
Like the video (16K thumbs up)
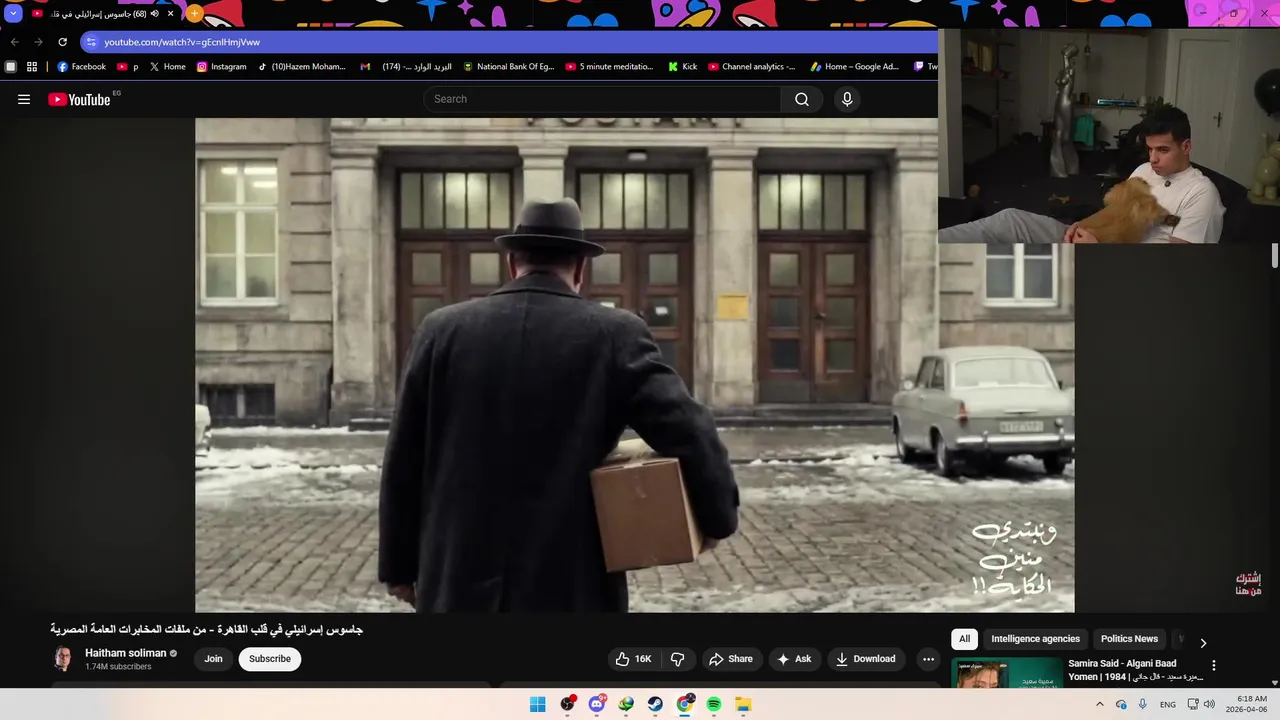[634, 659]
